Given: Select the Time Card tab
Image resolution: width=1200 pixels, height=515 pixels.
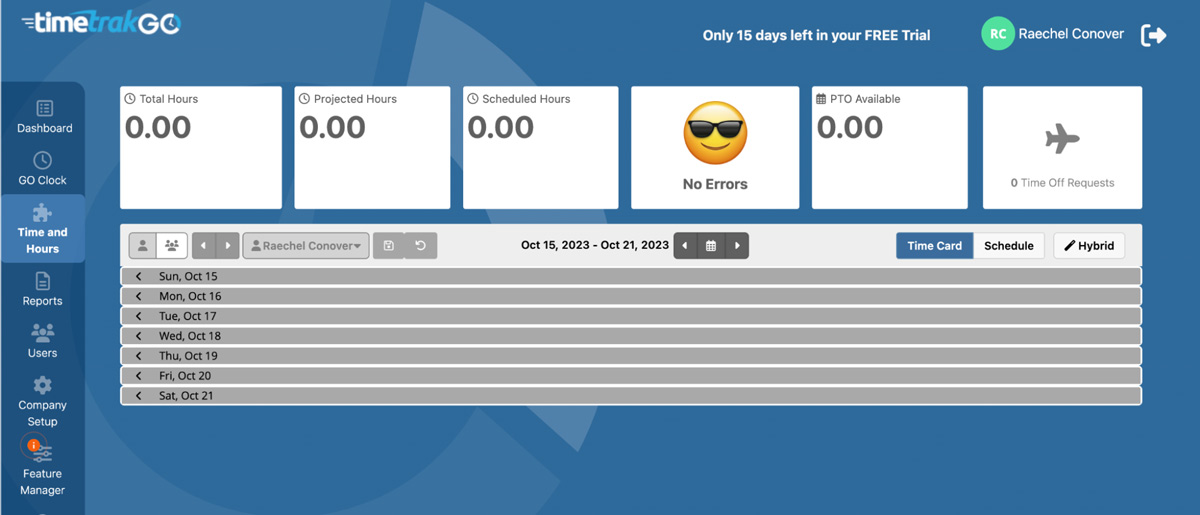Looking at the screenshot, I should point(934,245).
